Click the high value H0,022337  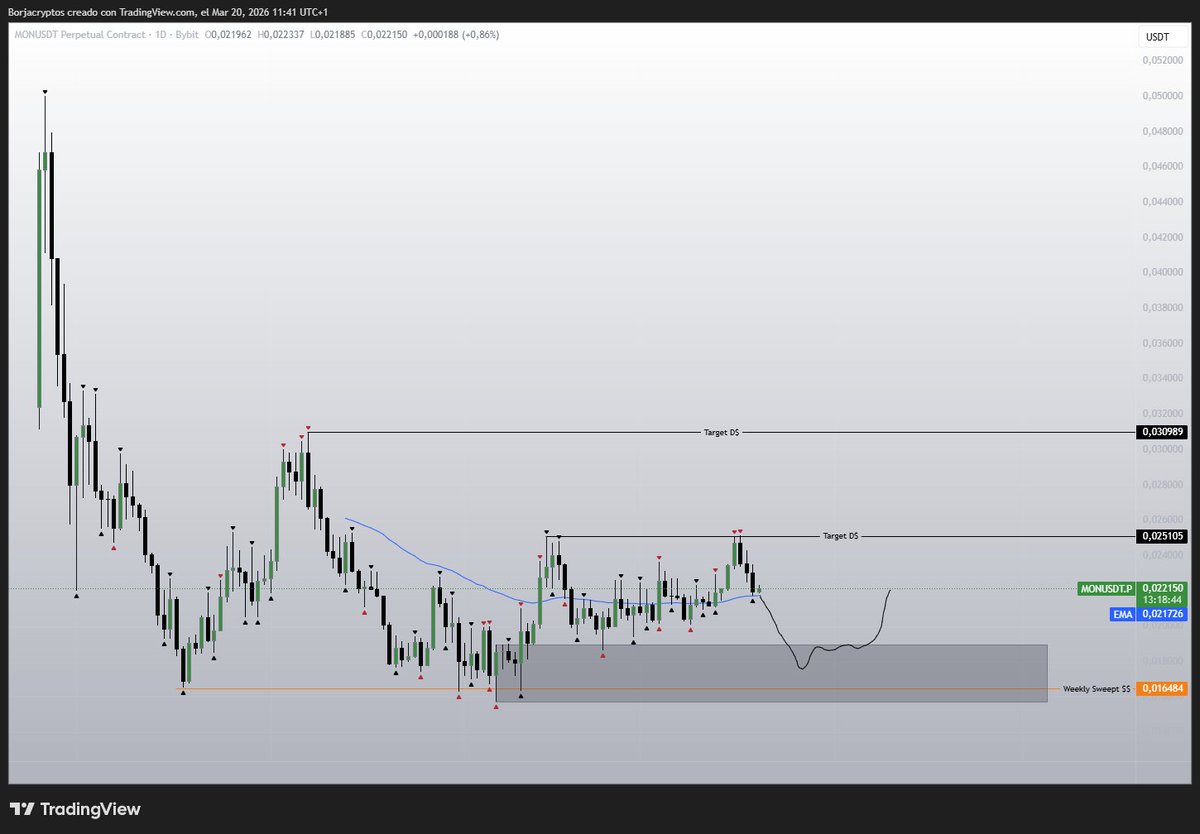click(x=283, y=34)
